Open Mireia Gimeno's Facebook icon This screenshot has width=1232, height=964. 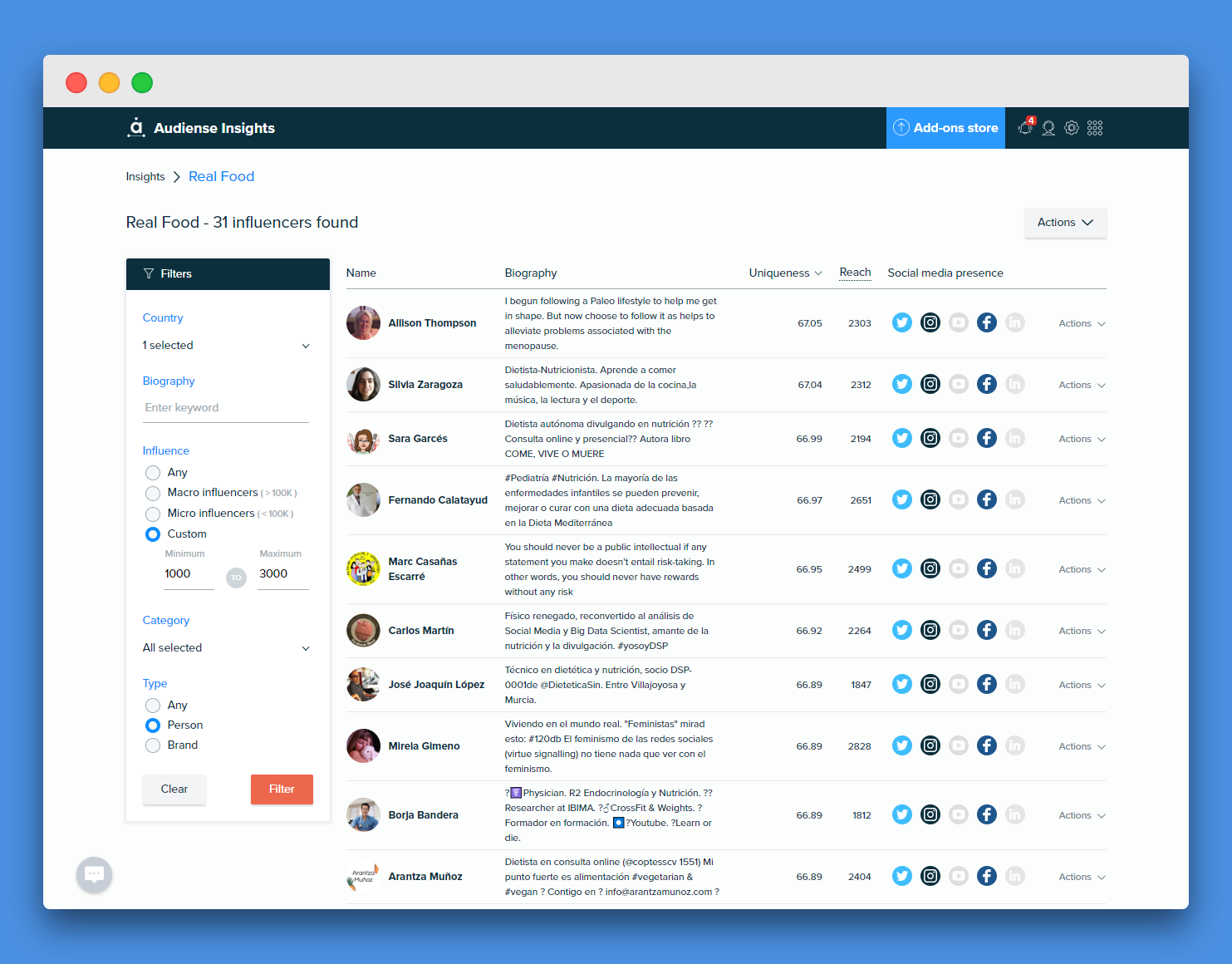click(987, 745)
